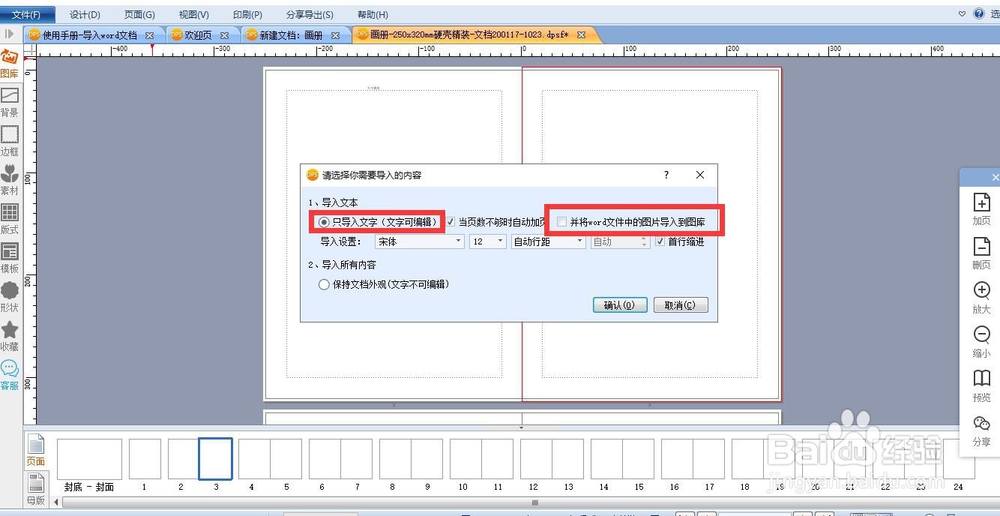Open the 边框 border panel

point(10,142)
